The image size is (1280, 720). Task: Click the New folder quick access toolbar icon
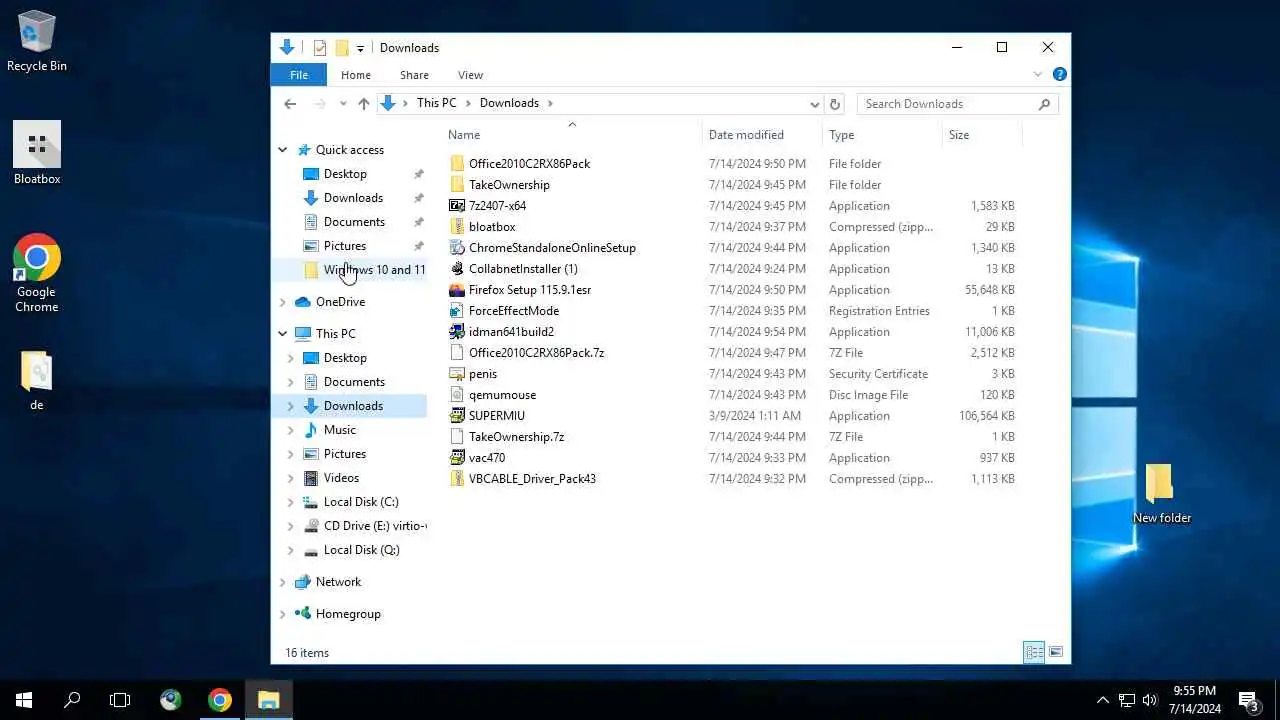tap(342, 48)
